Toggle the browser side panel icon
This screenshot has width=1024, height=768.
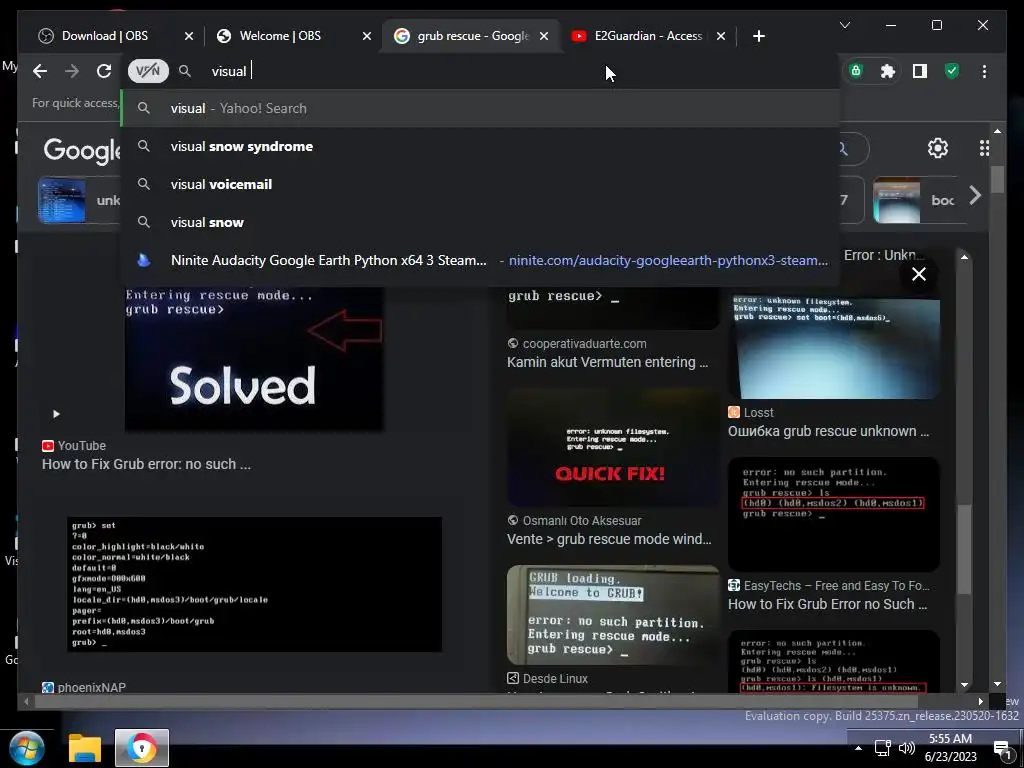tap(920, 71)
